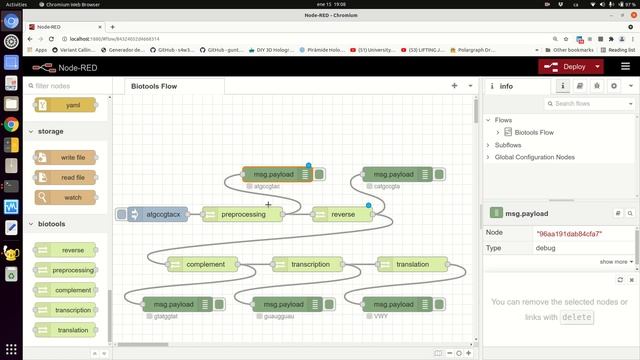Toggle debug node above atgccgtac status

coord(319,174)
